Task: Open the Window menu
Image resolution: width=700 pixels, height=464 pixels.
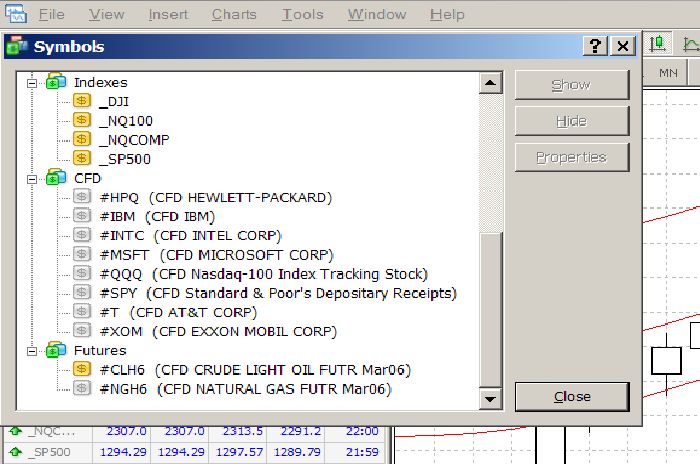Action: click(x=377, y=14)
